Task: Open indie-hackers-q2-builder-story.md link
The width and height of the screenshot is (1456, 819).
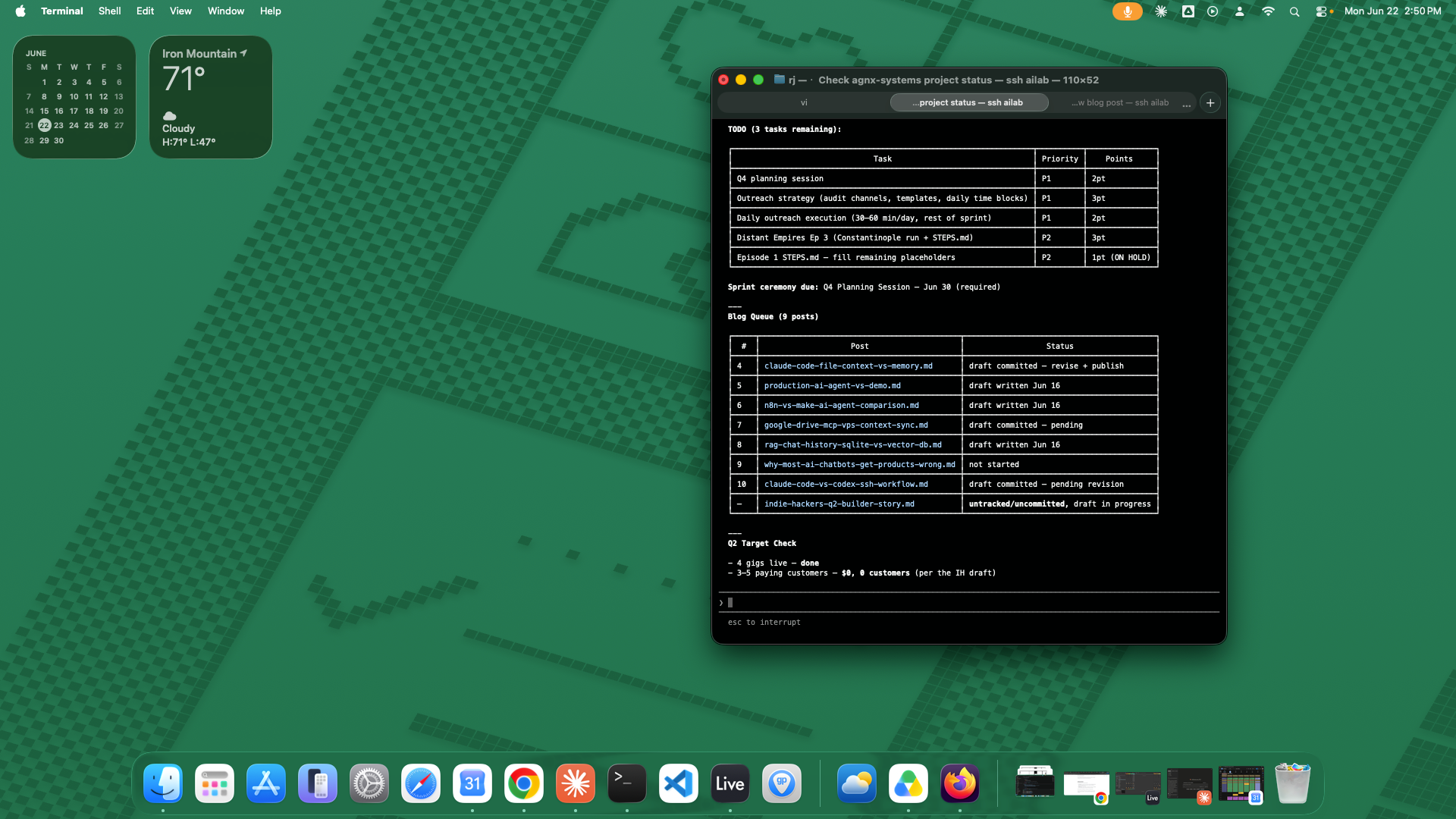Action: point(839,504)
